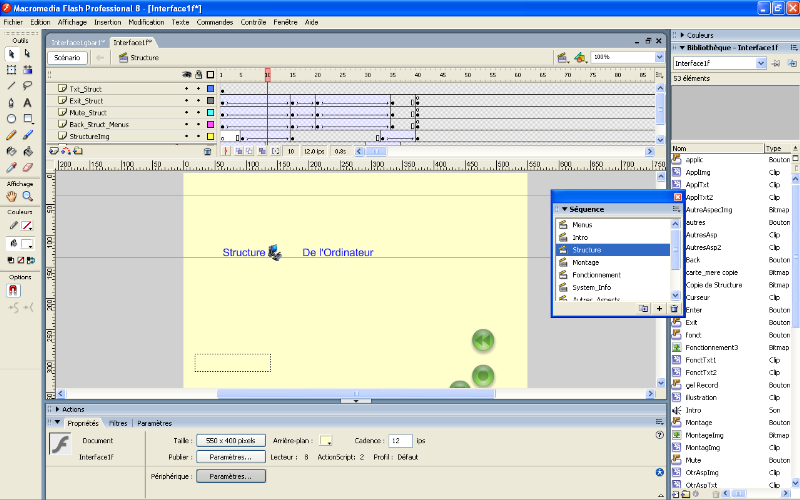Image resolution: width=800 pixels, height=500 pixels.
Task: Select the Lasso tool
Action: coord(27,86)
